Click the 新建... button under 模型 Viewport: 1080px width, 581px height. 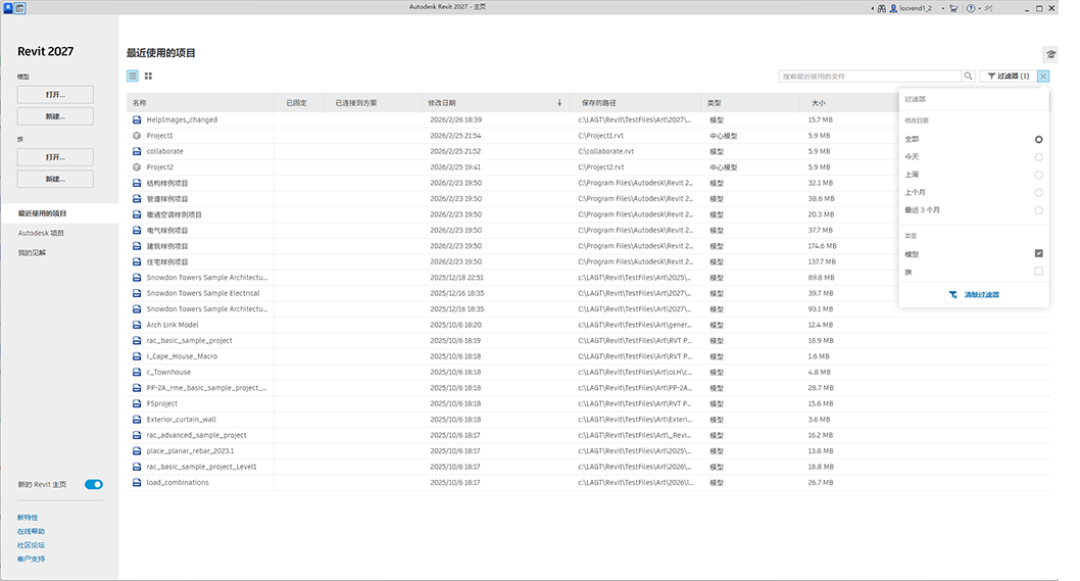coord(55,116)
